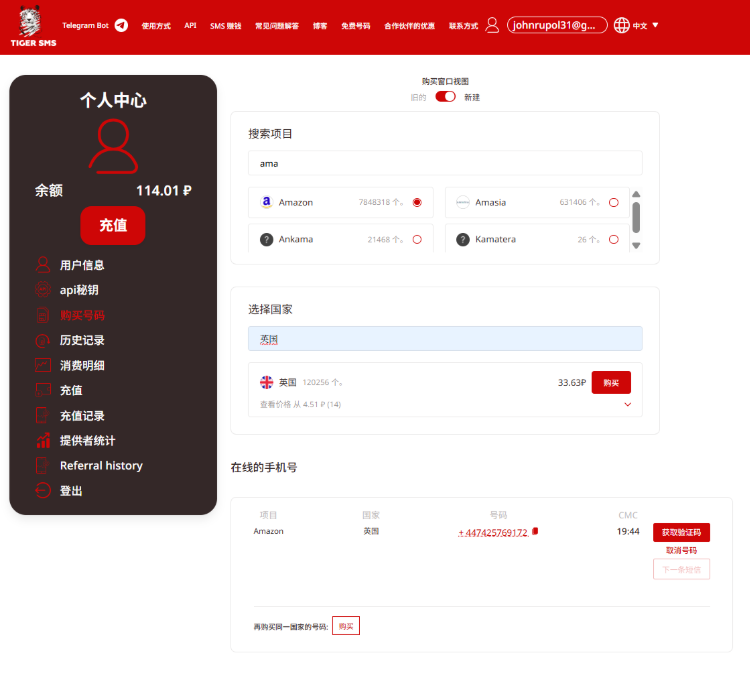Click the 获取验证码 button
The height and width of the screenshot is (691, 750).
point(681,532)
